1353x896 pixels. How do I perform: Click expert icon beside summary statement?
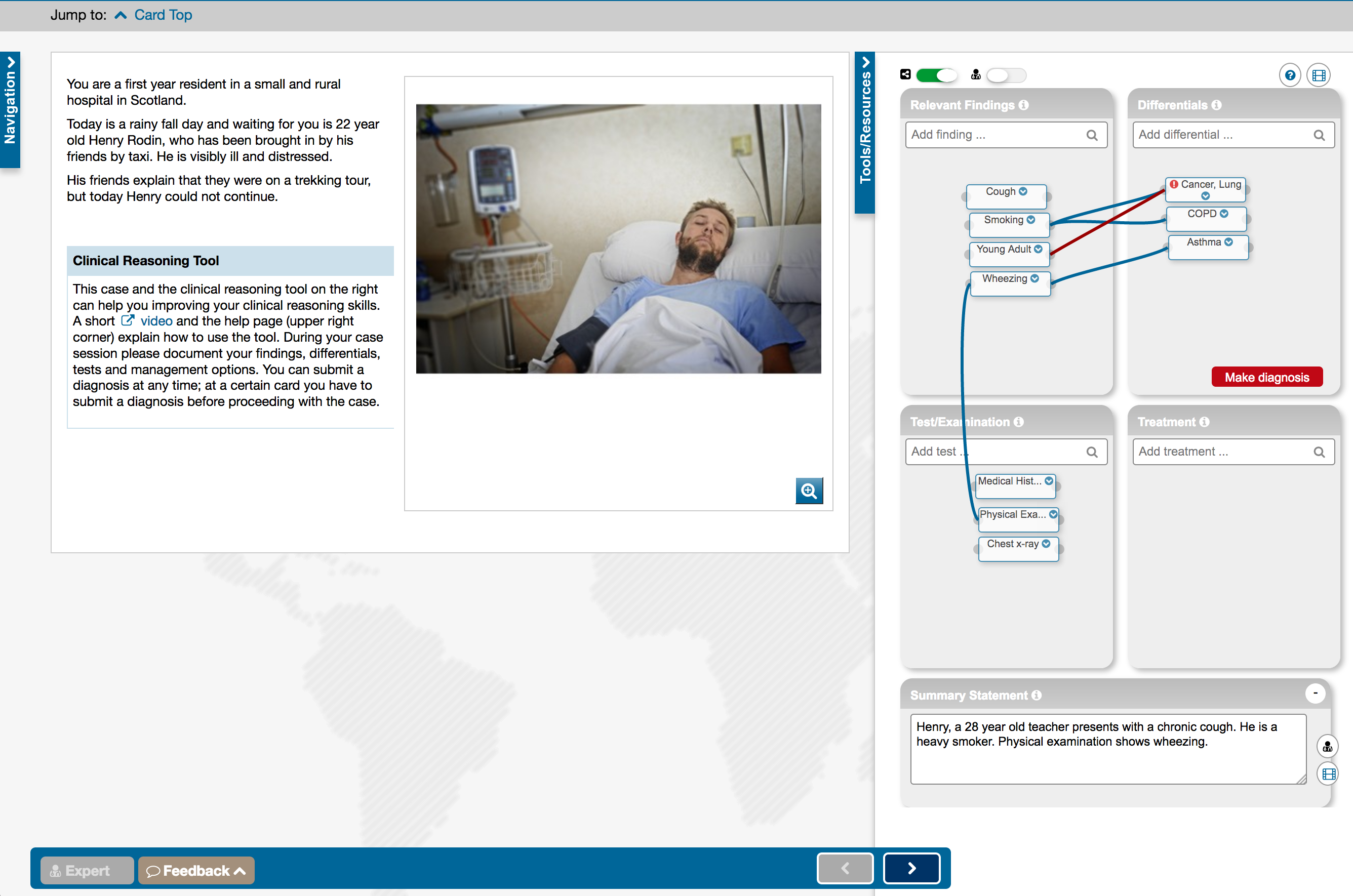point(1327,746)
